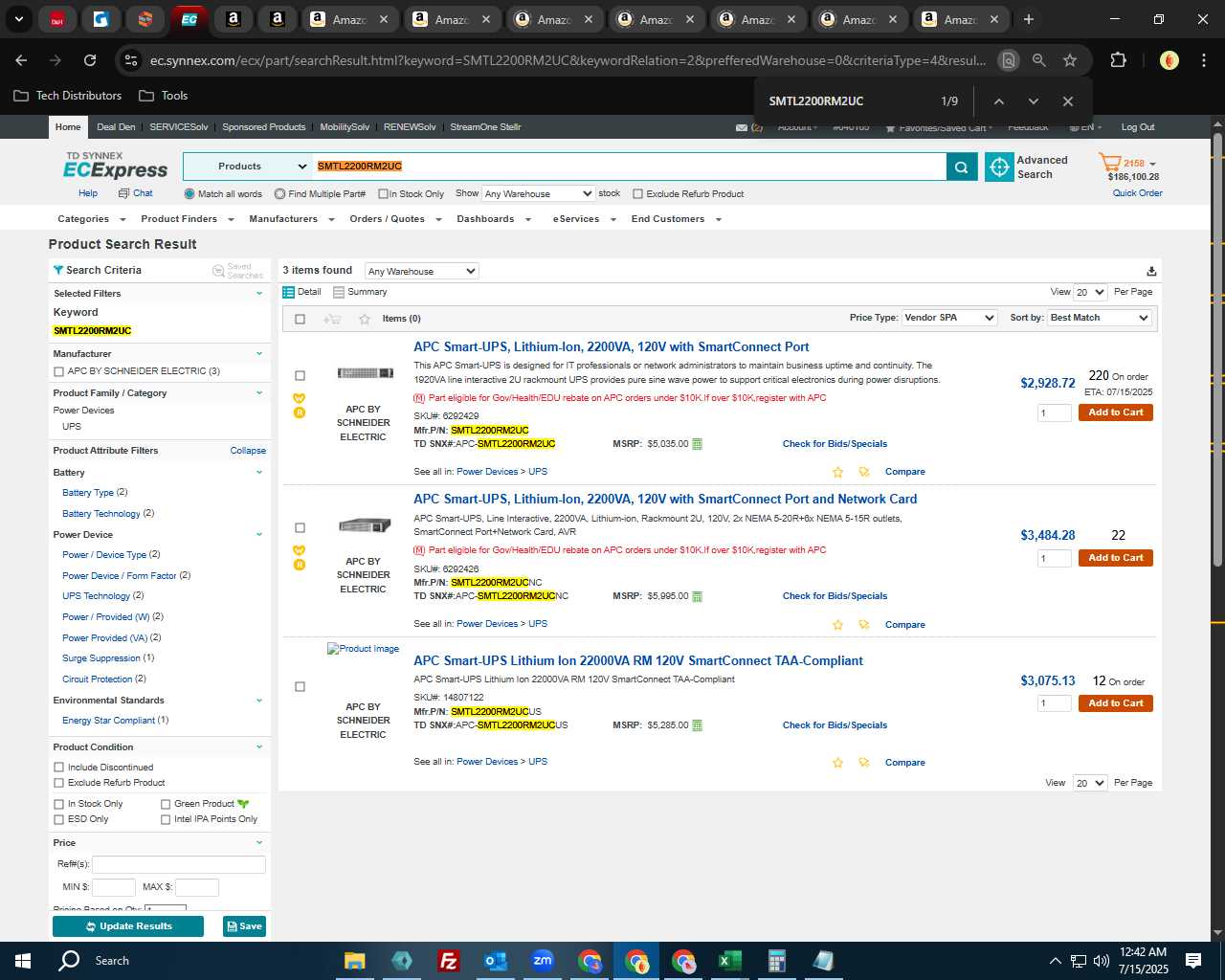Click Update Results button

pos(128,926)
